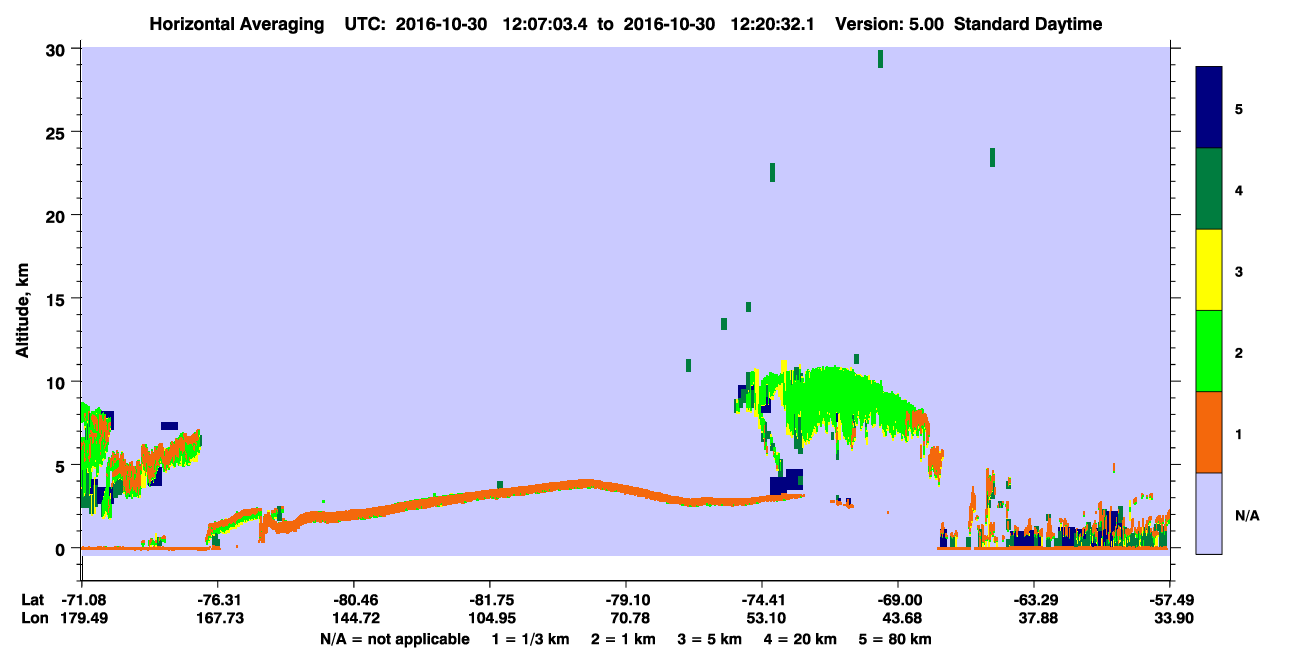Click the 'Version: 5.00' text in title
The image size is (1300, 667).
[891, 24]
